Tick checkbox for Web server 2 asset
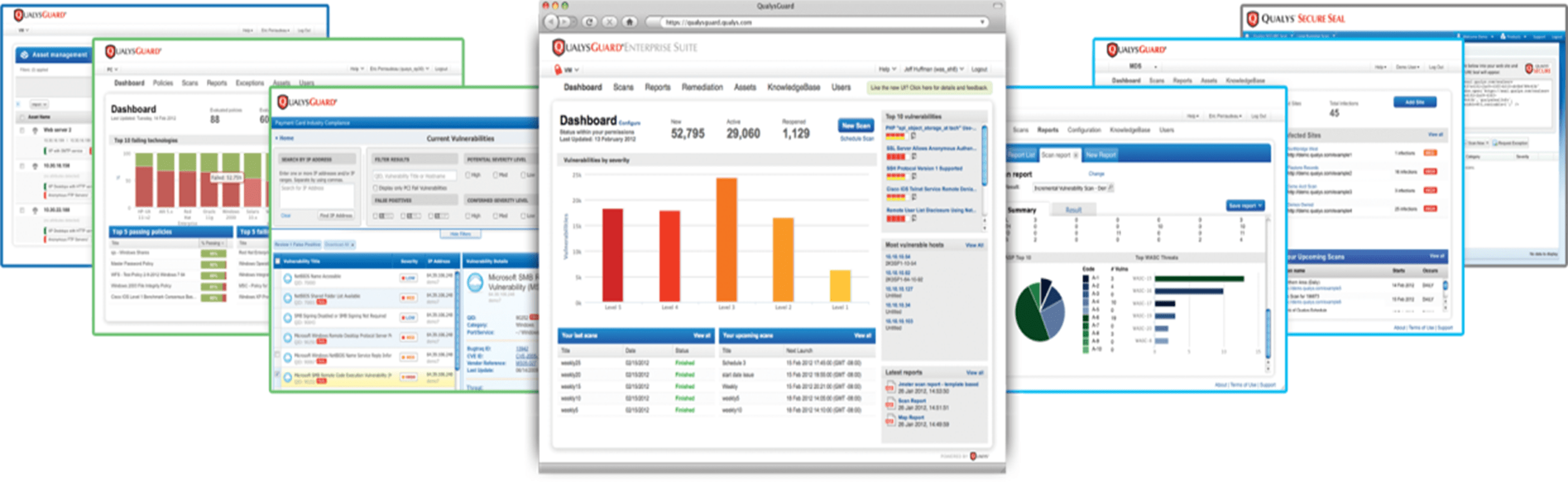Screen dimensions: 1568x482 (x=22, y=129)
